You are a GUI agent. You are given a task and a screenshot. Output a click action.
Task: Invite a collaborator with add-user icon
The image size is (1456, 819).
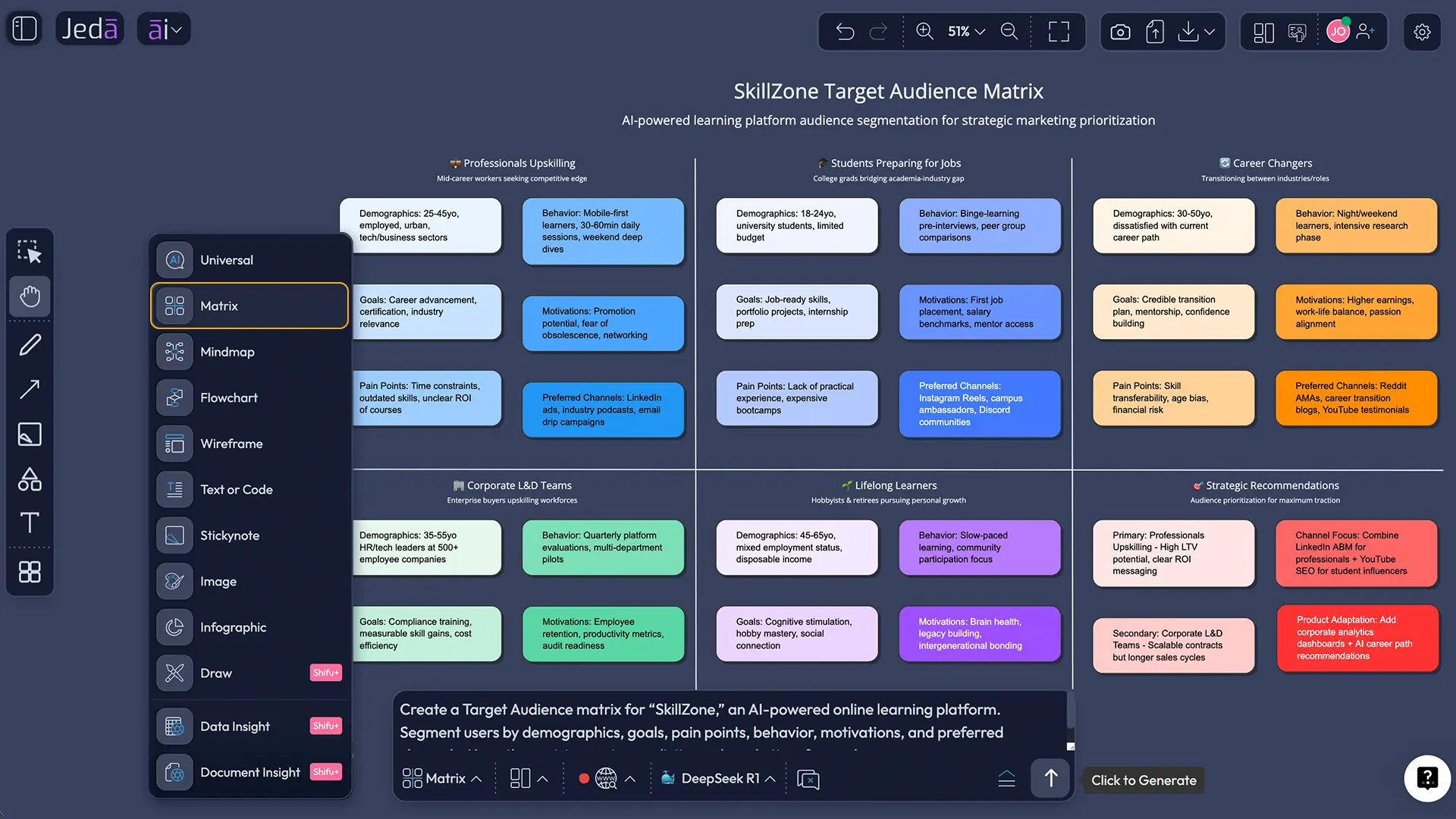tap(1366, 31)
